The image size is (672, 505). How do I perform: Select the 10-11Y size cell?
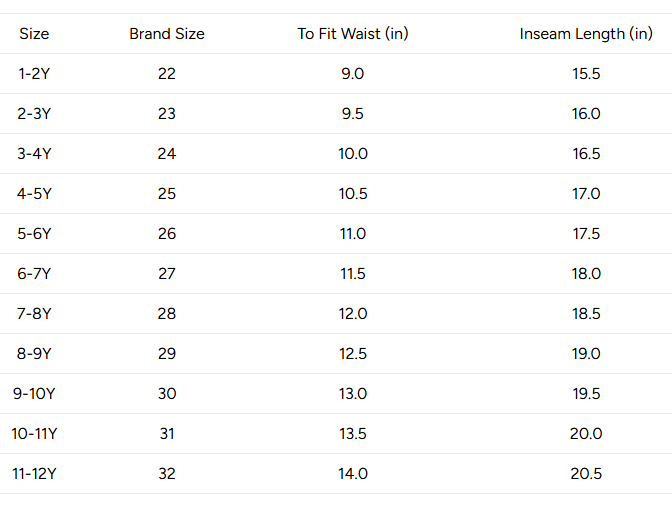pyautogui.click(x=34, y=433)
